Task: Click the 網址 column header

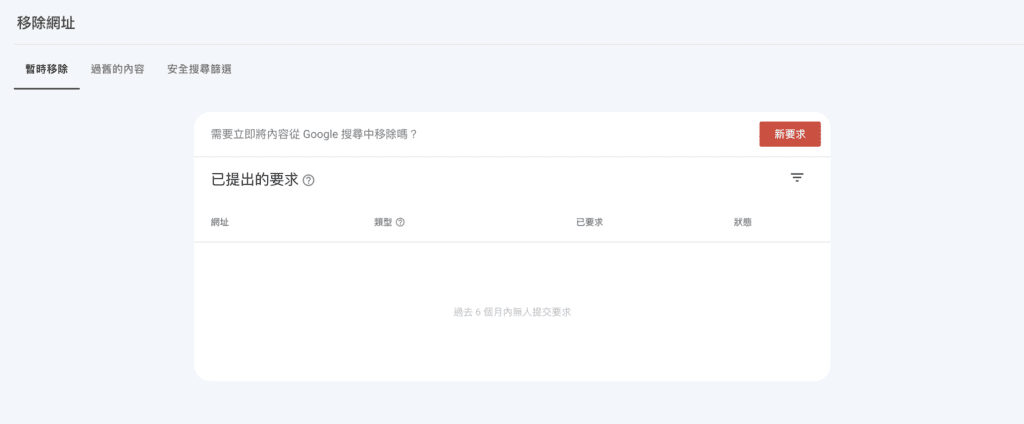Action: click(220, 222)
